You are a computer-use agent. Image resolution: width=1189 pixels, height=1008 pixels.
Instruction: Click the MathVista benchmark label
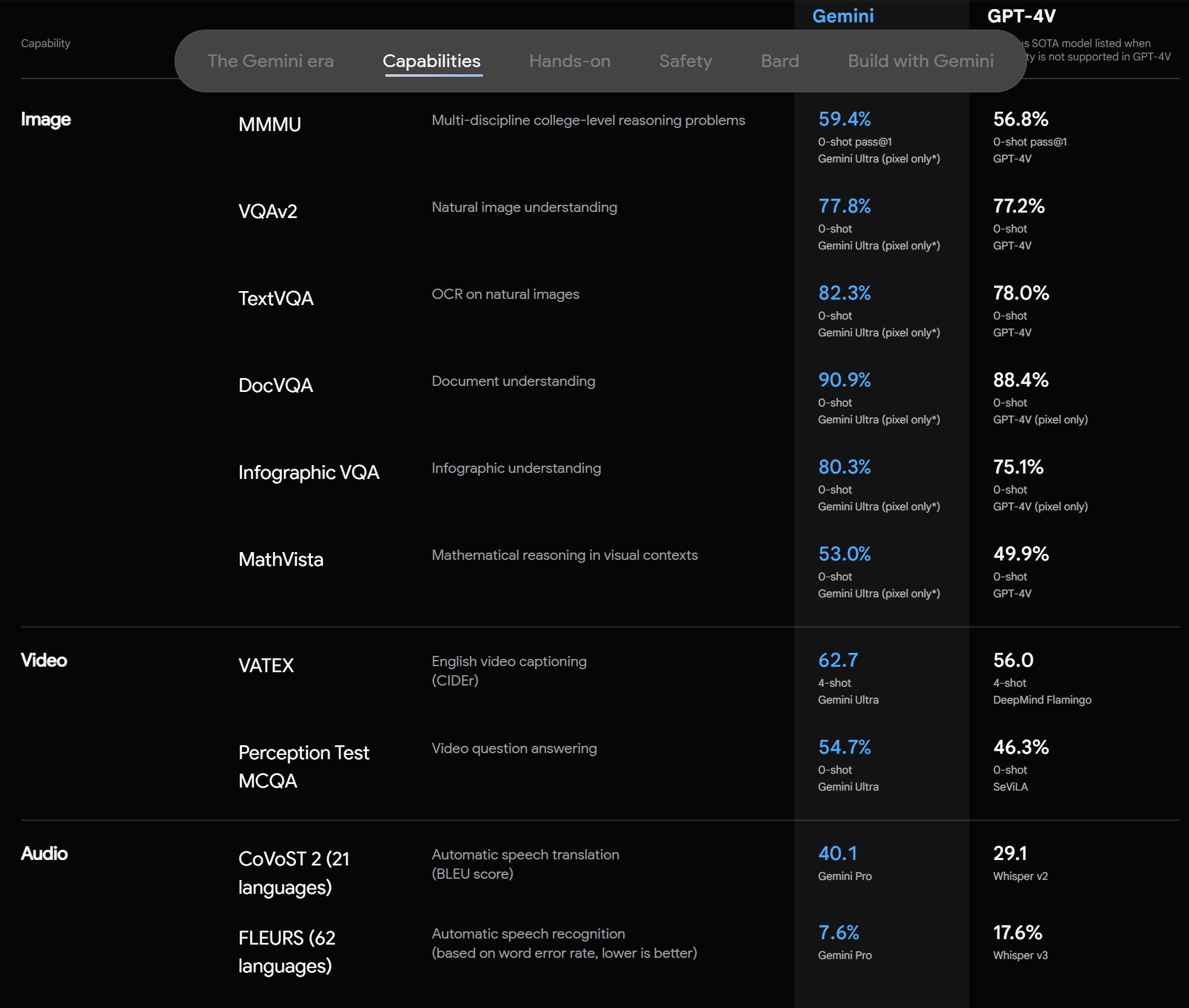(281, 559)
